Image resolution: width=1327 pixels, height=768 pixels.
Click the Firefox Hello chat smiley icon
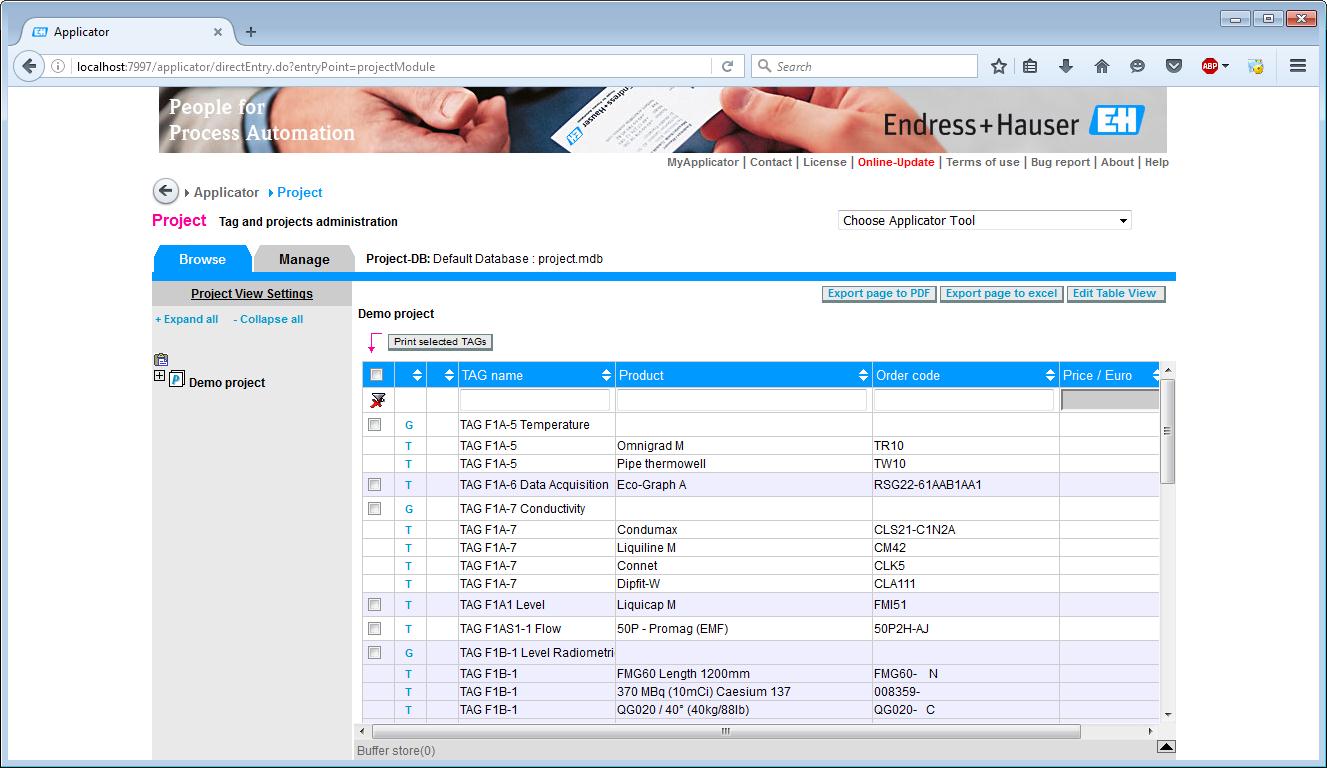(x=1137, y=66)
